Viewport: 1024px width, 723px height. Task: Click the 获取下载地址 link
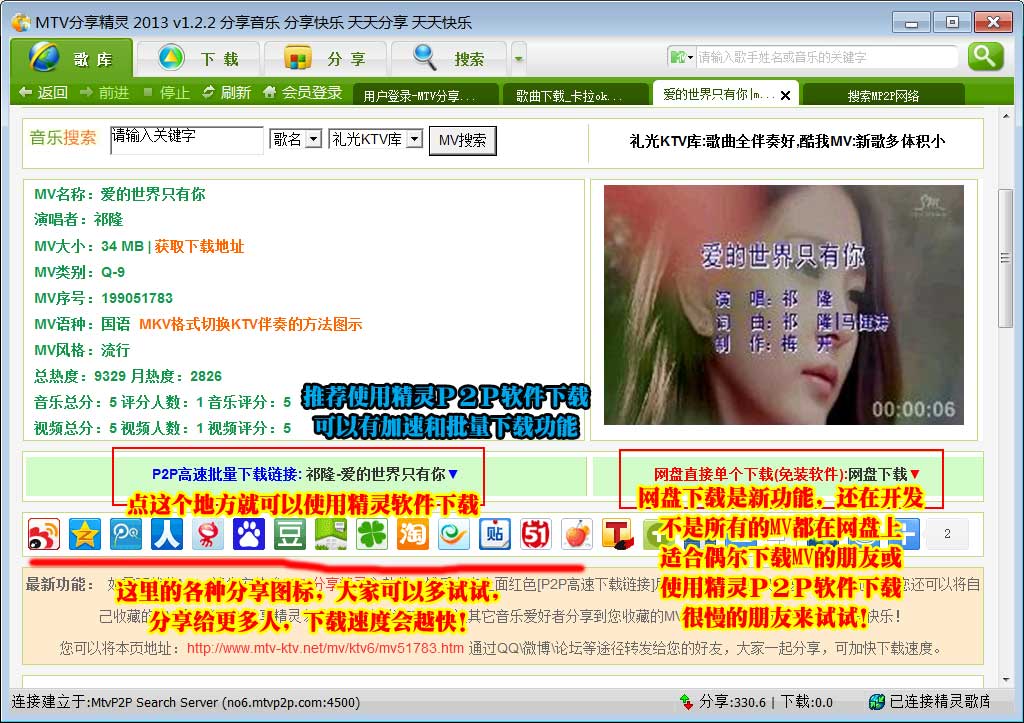tap(199, 246)
